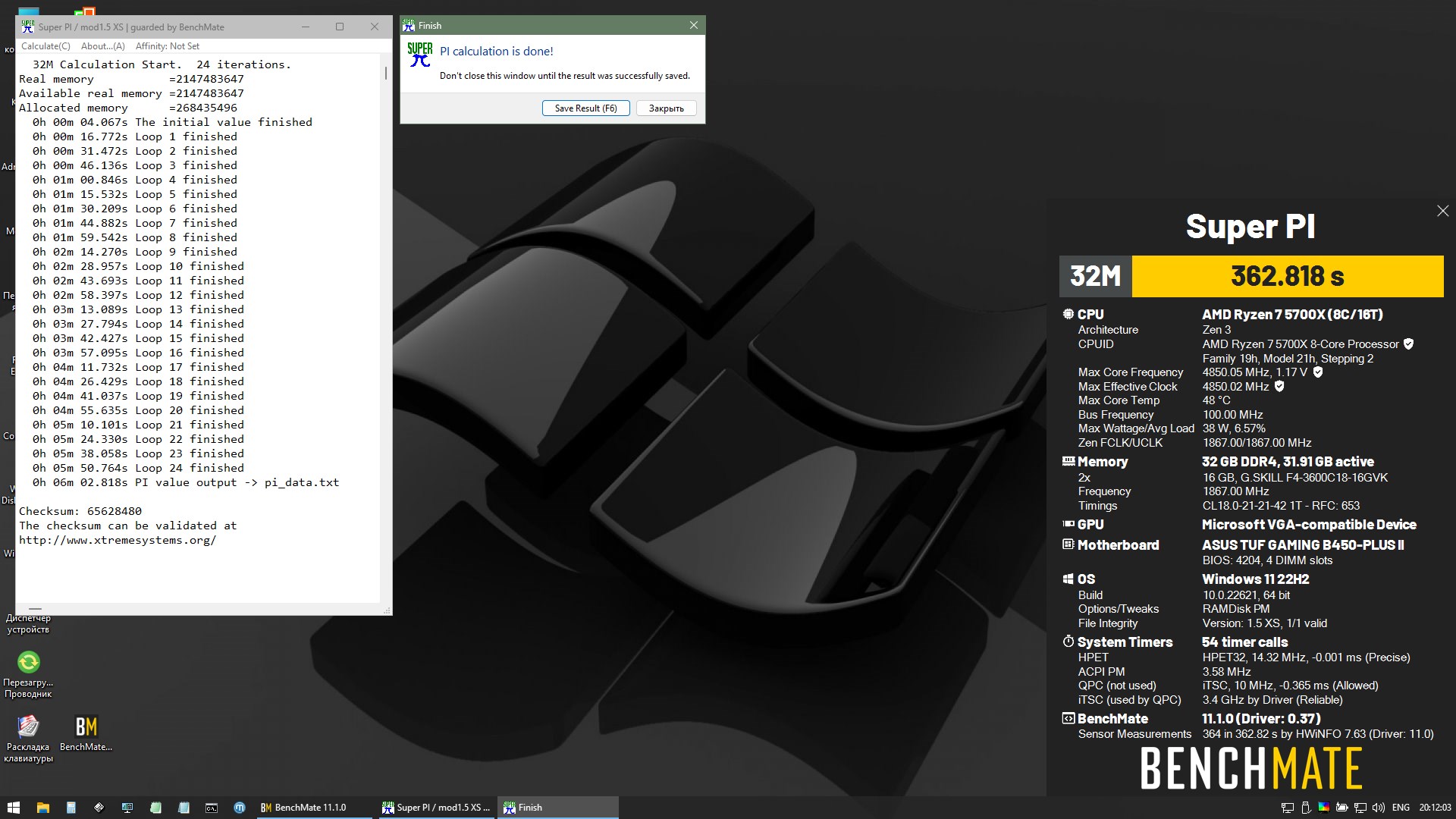1456x819 pixels.
Task: Click 'CL18.0-21-21-42 1T - RFC: 653' timings
Action: point(1281,506)
